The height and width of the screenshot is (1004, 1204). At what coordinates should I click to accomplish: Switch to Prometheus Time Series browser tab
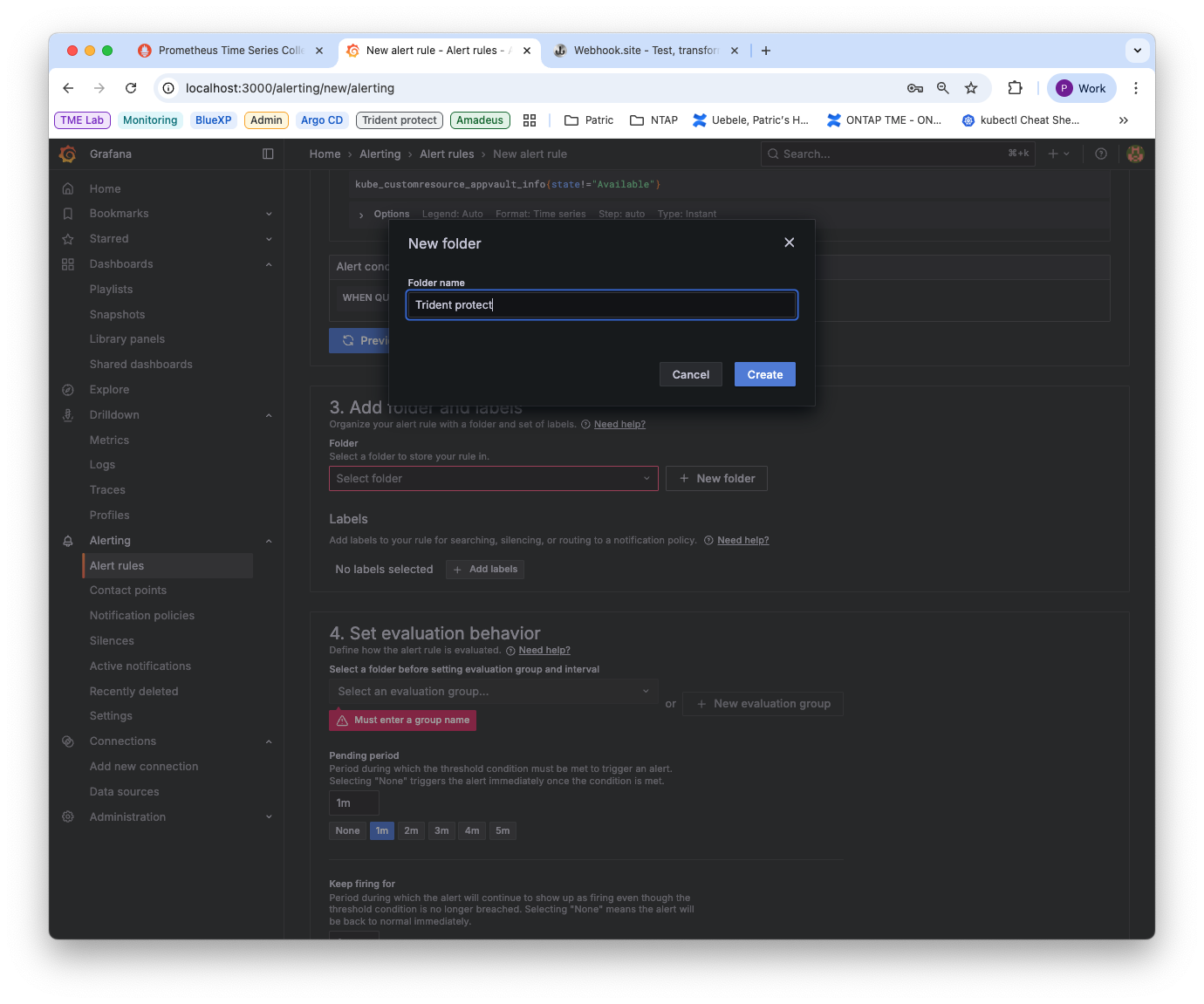click(x=231, y=51)
